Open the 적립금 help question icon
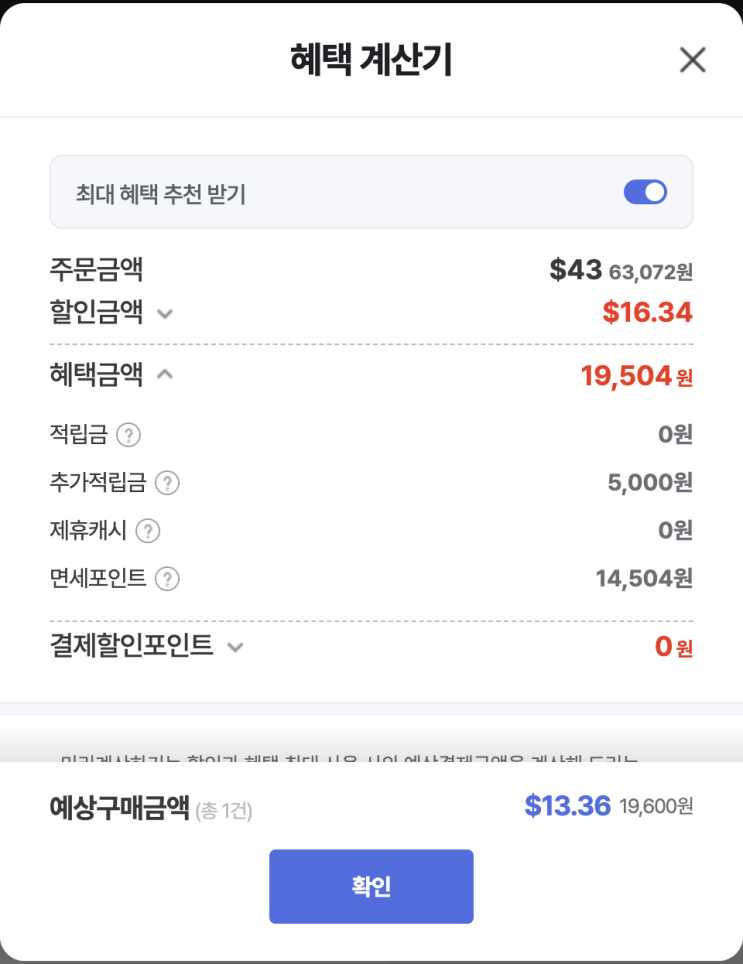The height and width of the screenshot is (964, 743). 128,435
